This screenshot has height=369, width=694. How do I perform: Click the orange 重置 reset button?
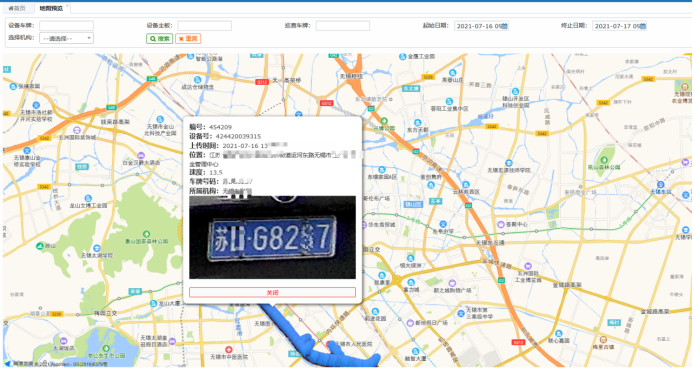pyautogui.click(x=188, y=38)
